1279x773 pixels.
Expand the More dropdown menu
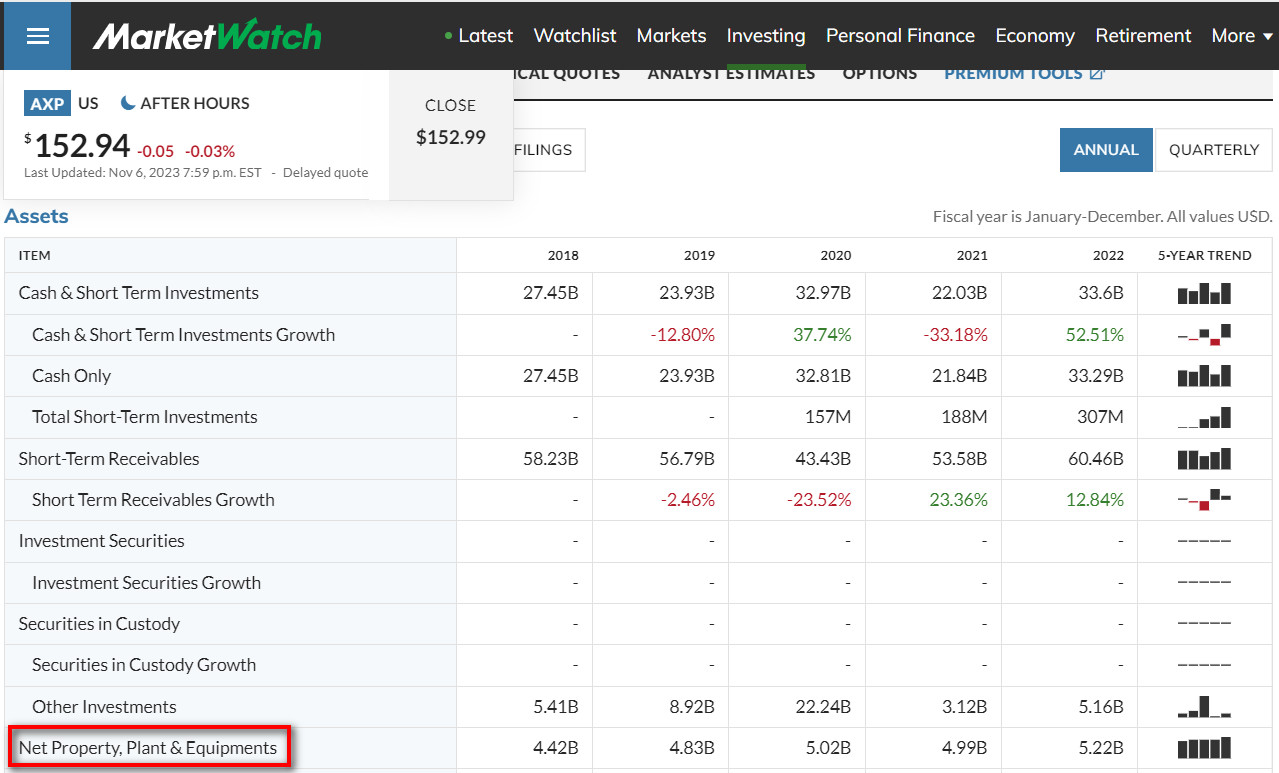[x=1242, y=36]
